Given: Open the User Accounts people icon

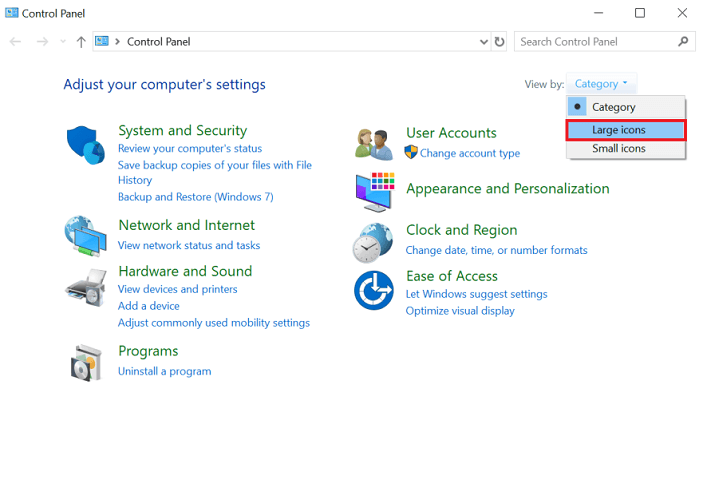Looking at the screenshot, I should [374, 144].
